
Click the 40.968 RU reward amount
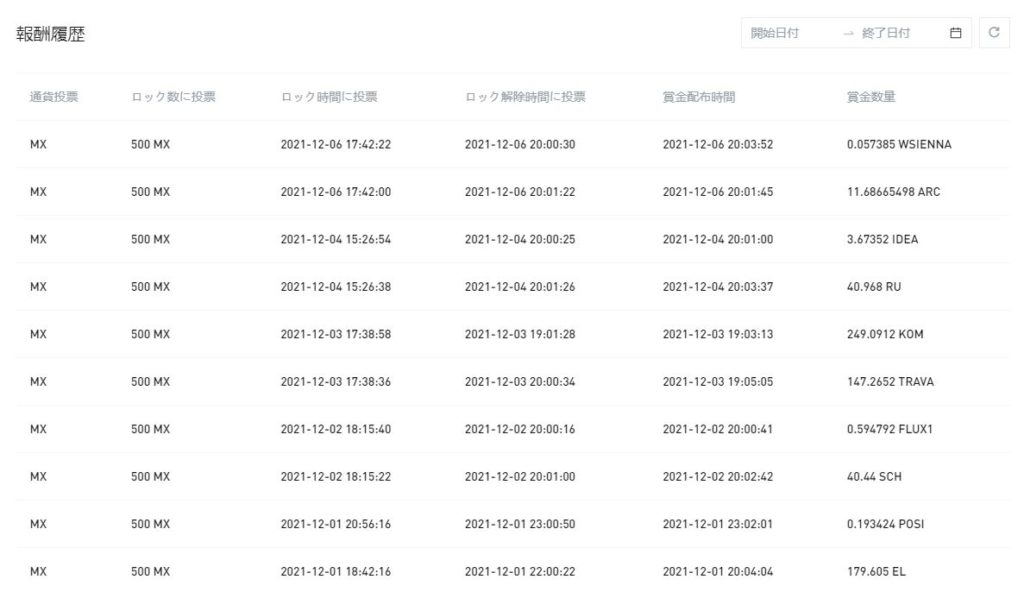click(x=873, y=287)
